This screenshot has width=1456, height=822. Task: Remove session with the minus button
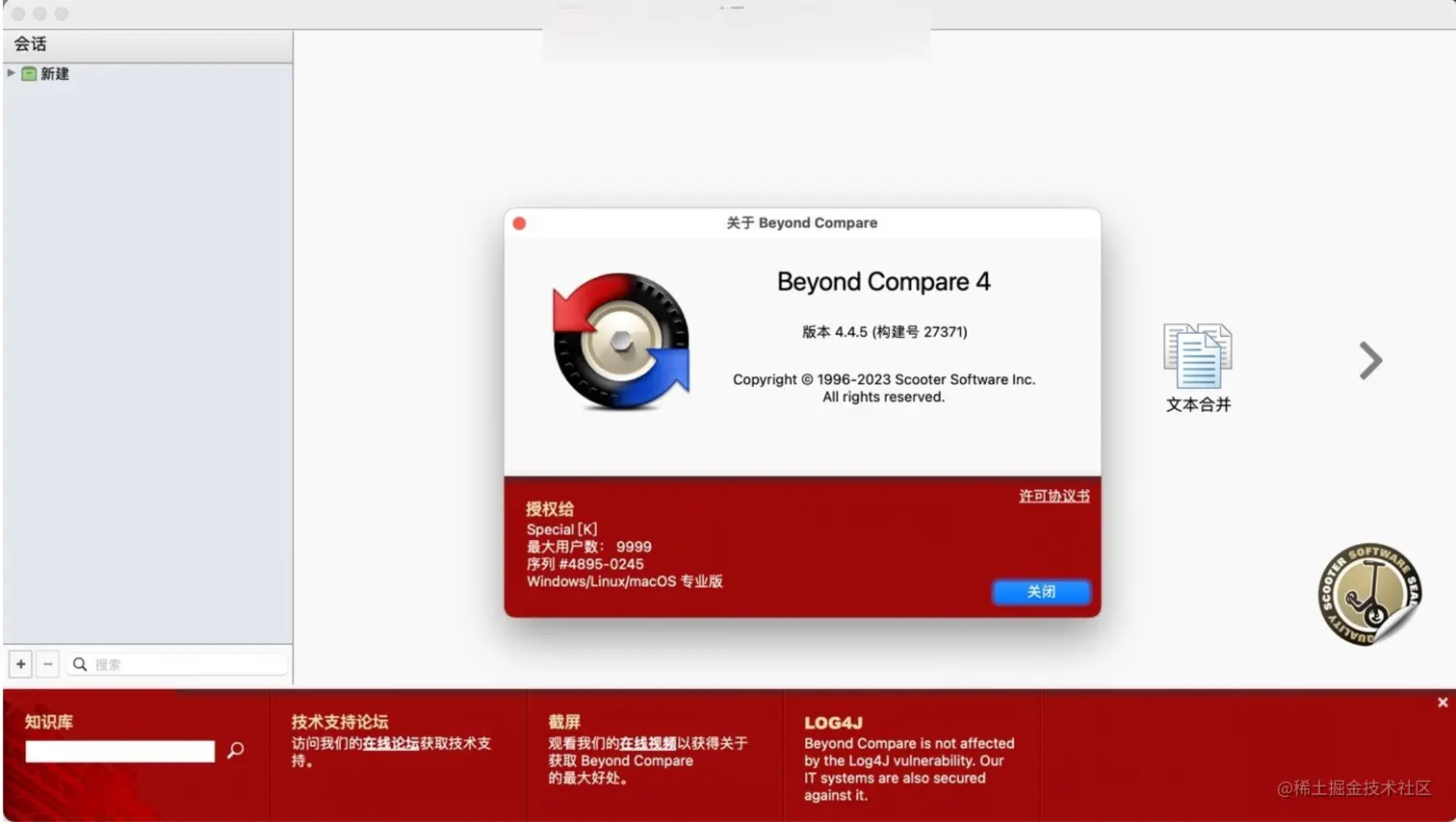pos(47,664)
